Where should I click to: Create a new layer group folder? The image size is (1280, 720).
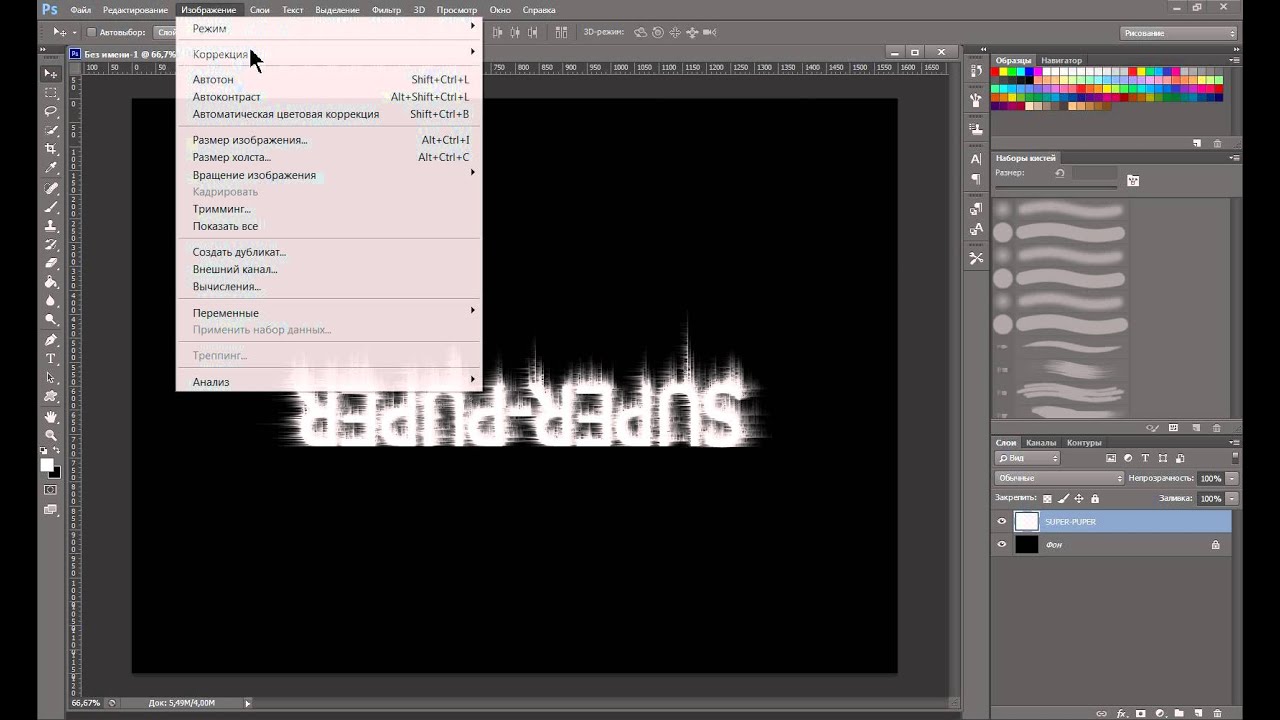[1179, 714]
